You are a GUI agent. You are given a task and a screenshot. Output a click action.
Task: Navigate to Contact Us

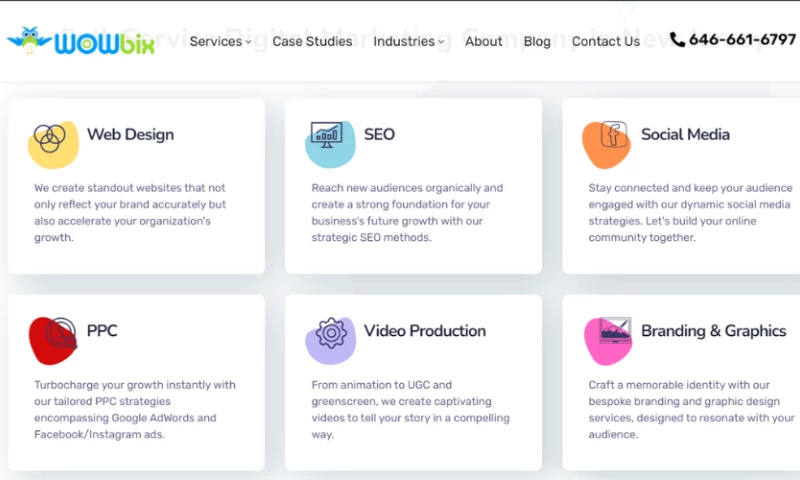point(606,41)
